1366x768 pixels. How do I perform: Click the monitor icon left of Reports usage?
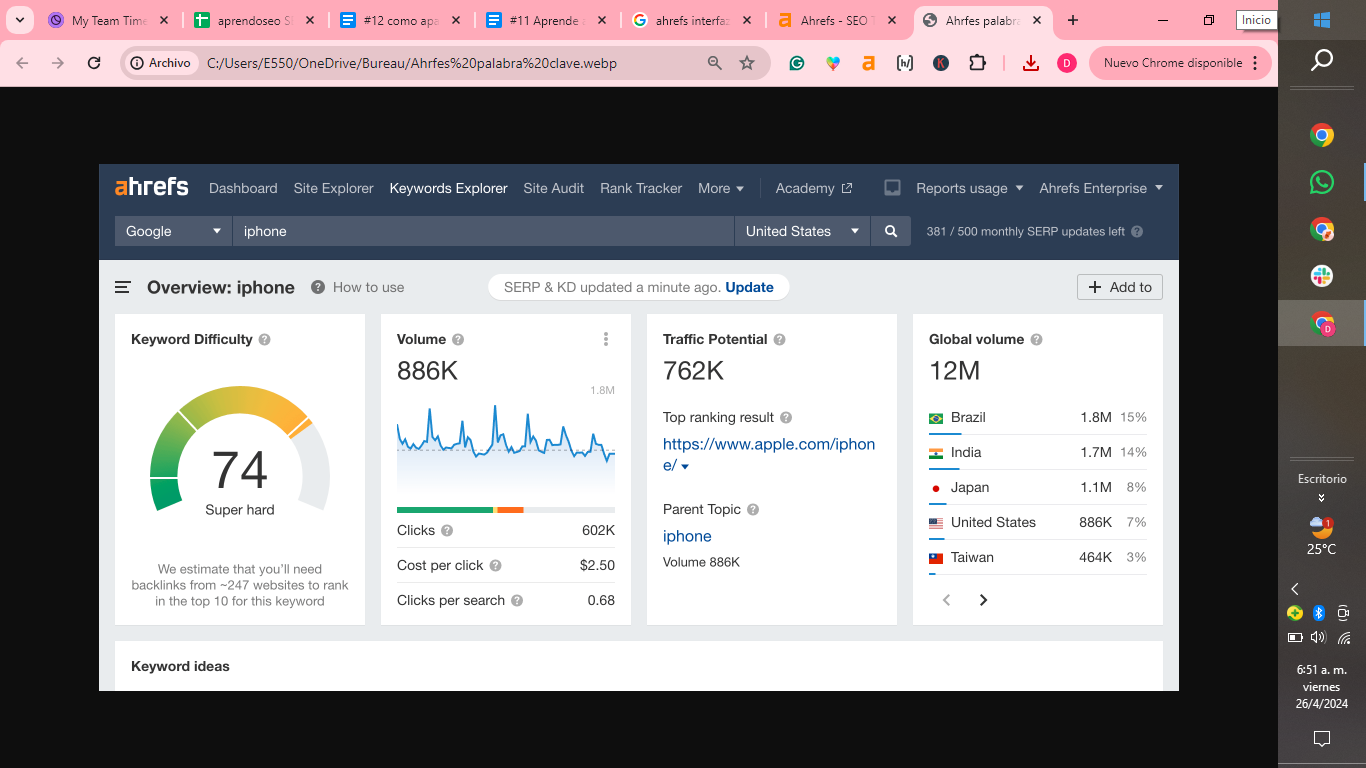[893, 188]
